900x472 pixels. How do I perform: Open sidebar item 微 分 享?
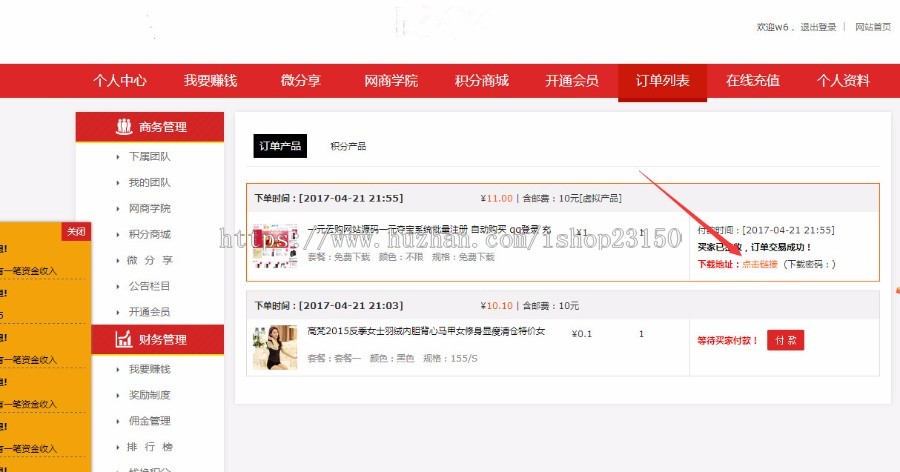(x=149, y=260)
